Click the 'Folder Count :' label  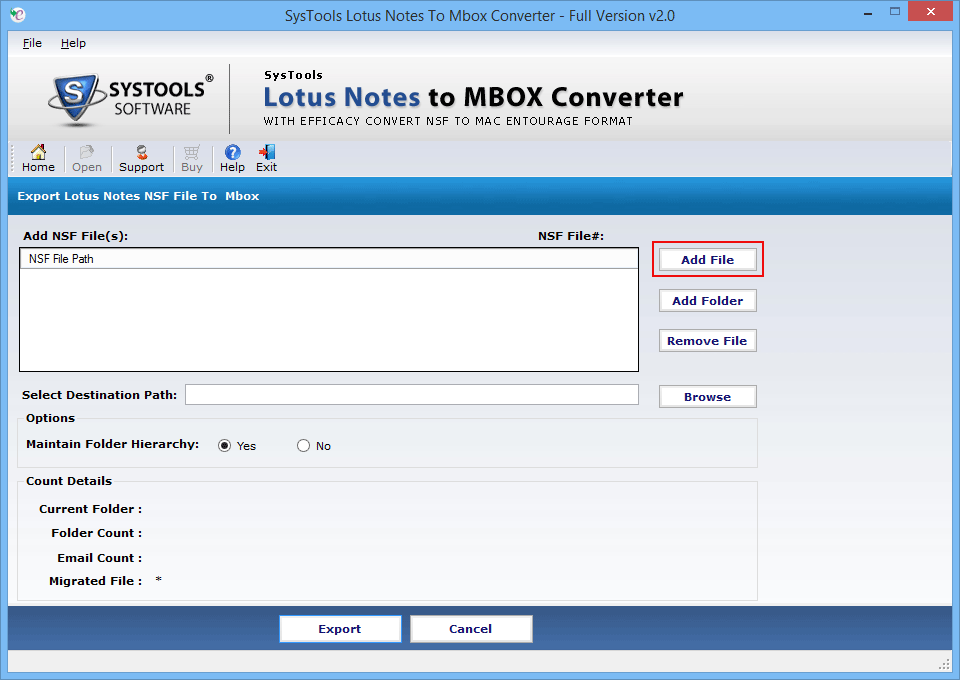[x=97, y=533]
